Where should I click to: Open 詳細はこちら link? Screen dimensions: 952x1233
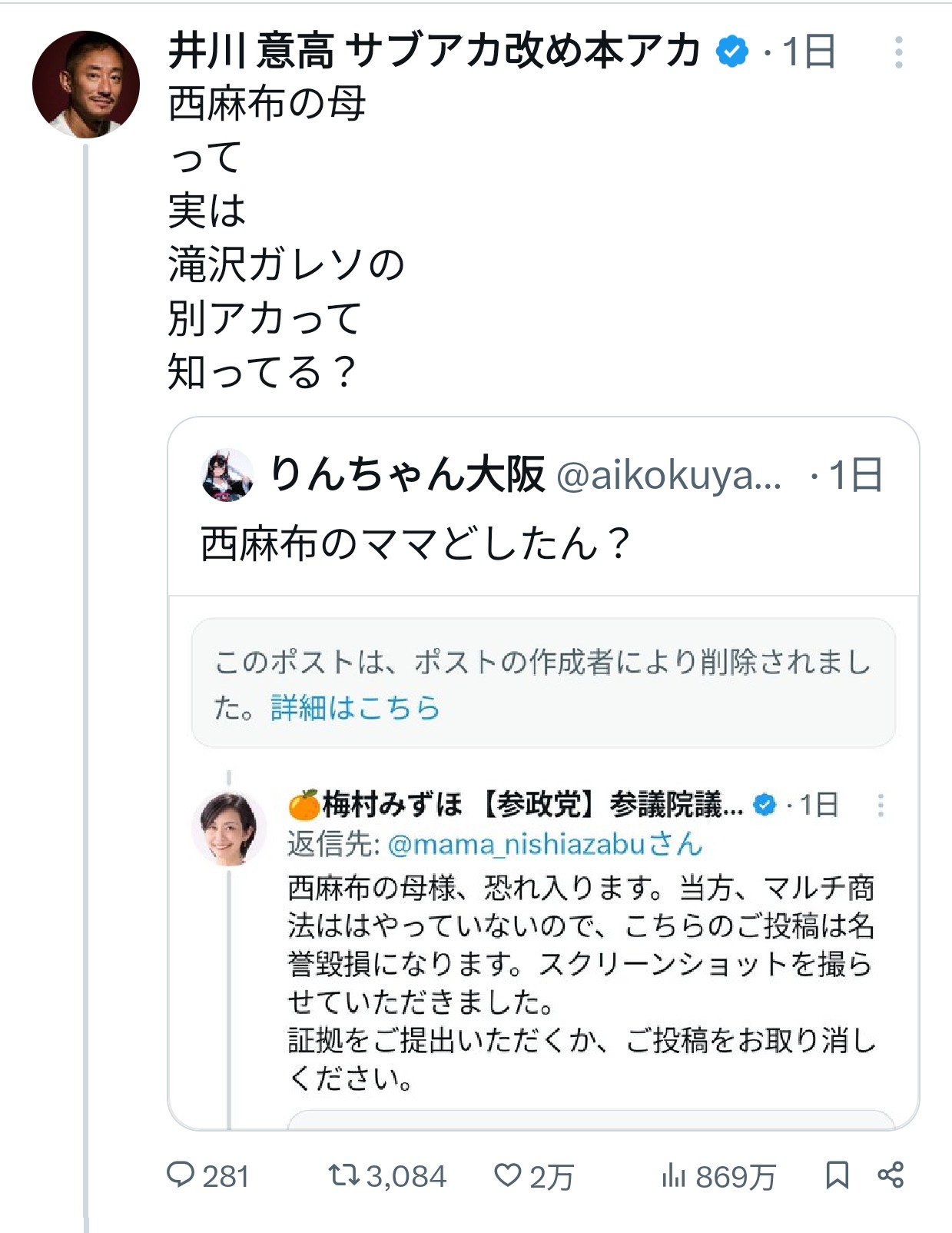(355, 707)
